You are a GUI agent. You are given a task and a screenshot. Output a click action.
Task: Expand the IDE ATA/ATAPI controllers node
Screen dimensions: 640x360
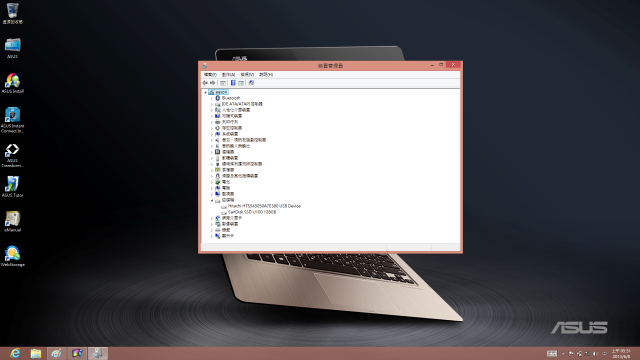click(212, 104)
